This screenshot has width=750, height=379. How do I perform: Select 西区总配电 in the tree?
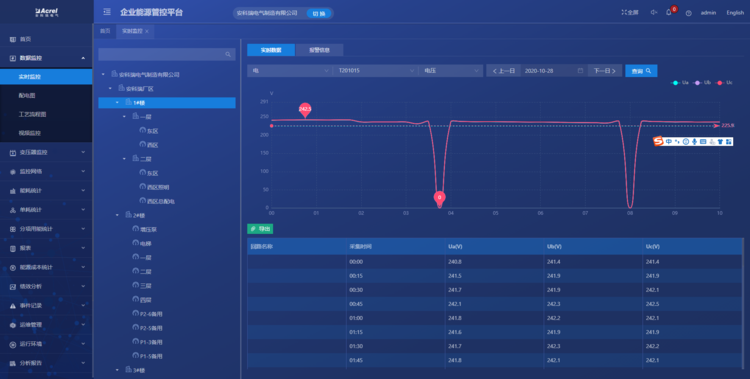coord(161,201)
